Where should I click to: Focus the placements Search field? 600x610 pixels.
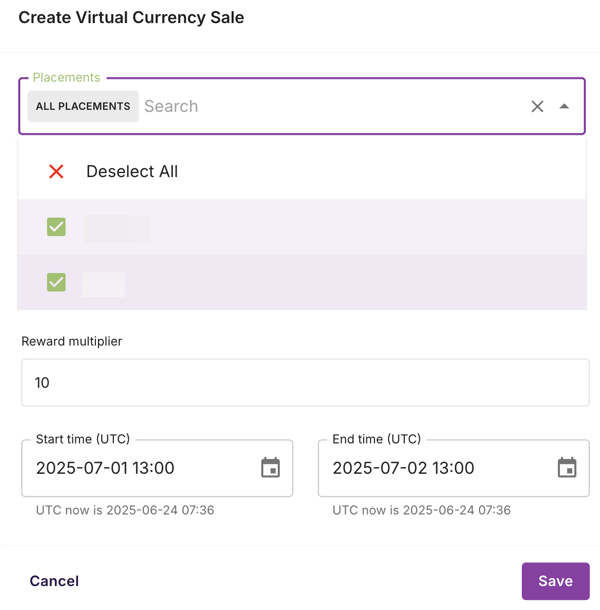(330, 106)
